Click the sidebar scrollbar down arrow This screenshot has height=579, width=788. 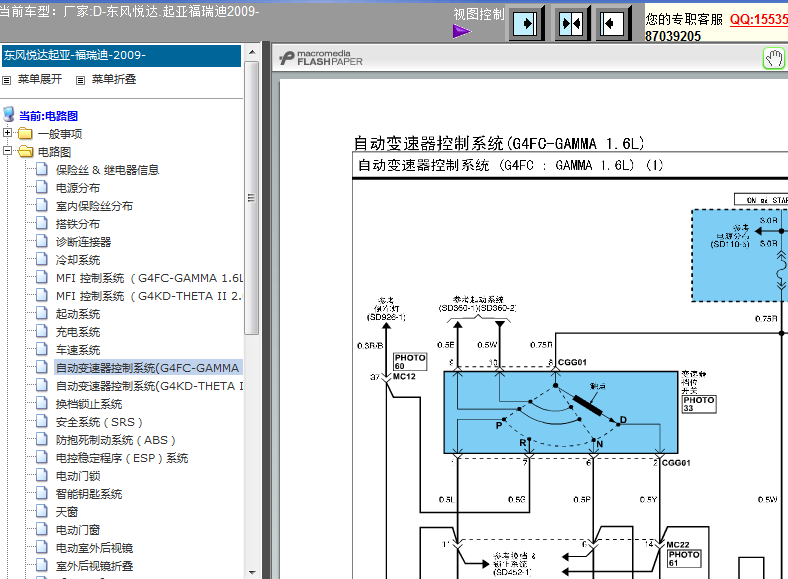point(252,572)
